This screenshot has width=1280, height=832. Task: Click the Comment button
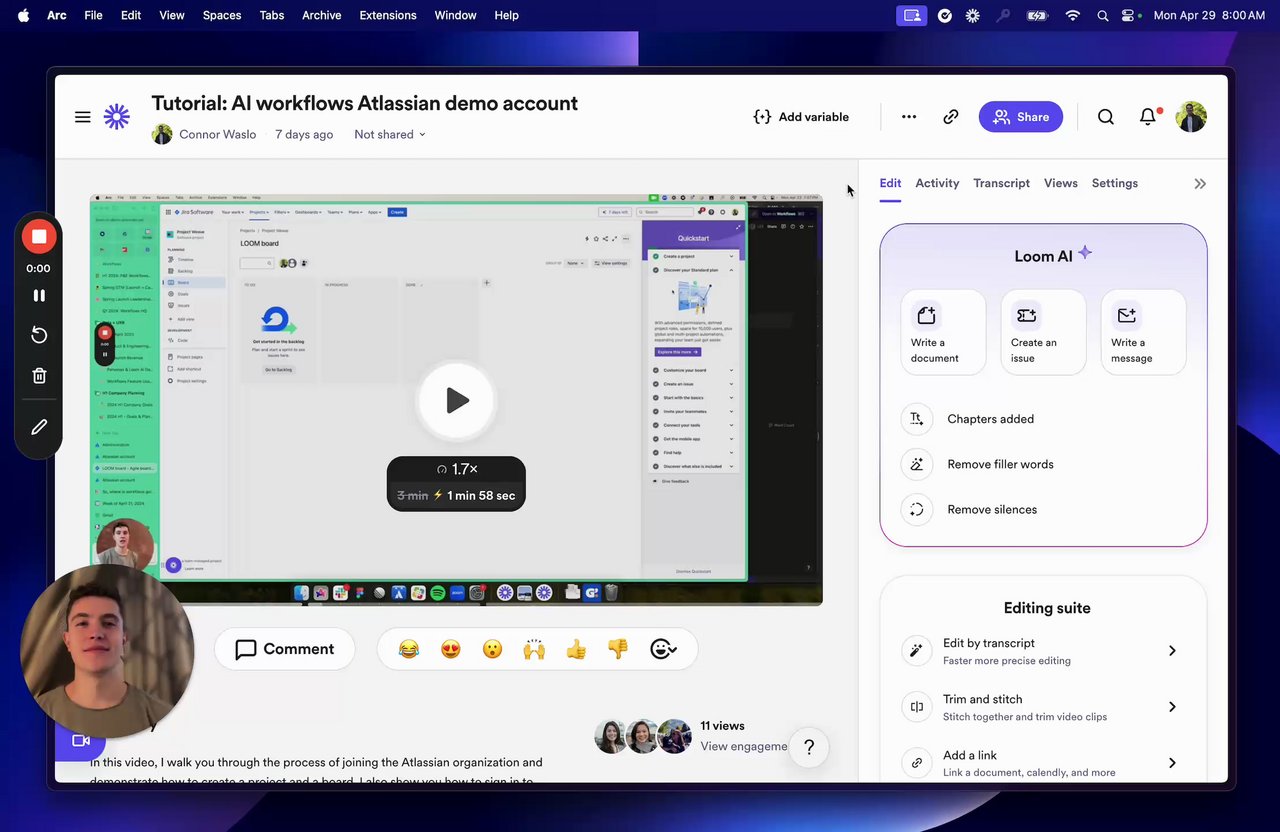pyautogui.click(x=285, y=649)
